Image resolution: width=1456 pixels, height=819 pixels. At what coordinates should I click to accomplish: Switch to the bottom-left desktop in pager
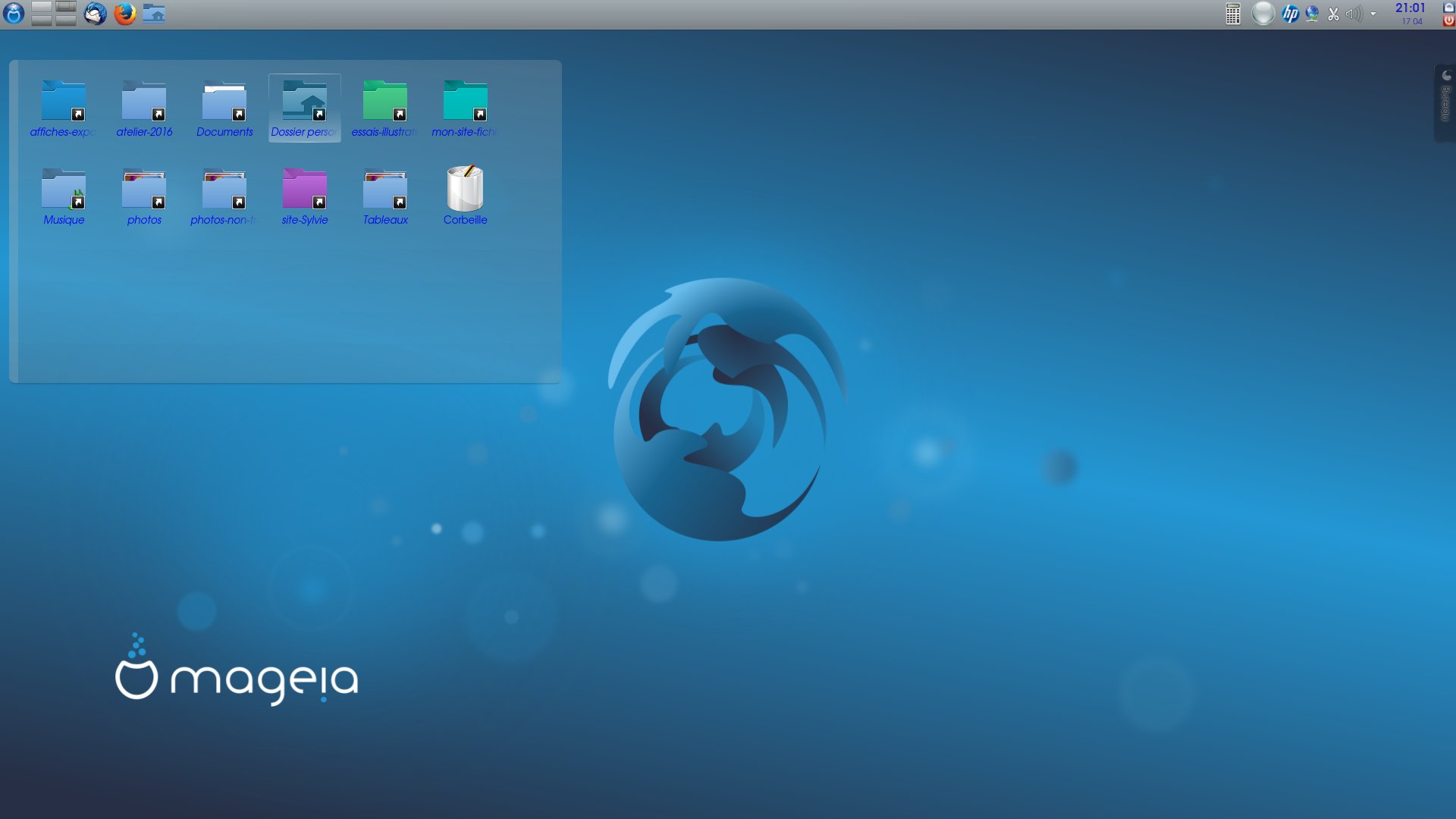(42, 20)
